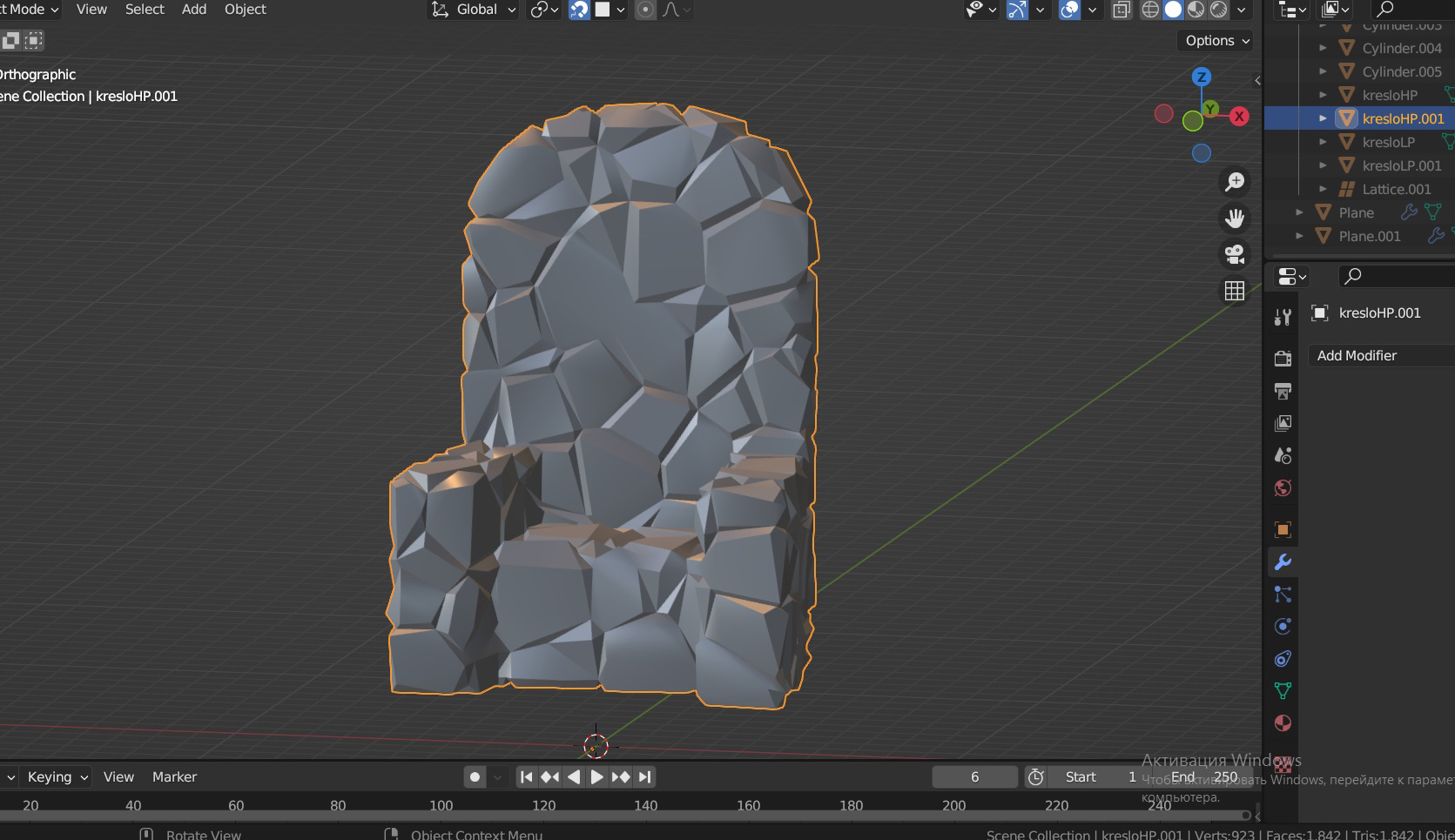Viewport: 1455px width, 840px height.
Task: Toggle camera view with the camera icon
Action: 1235,254
